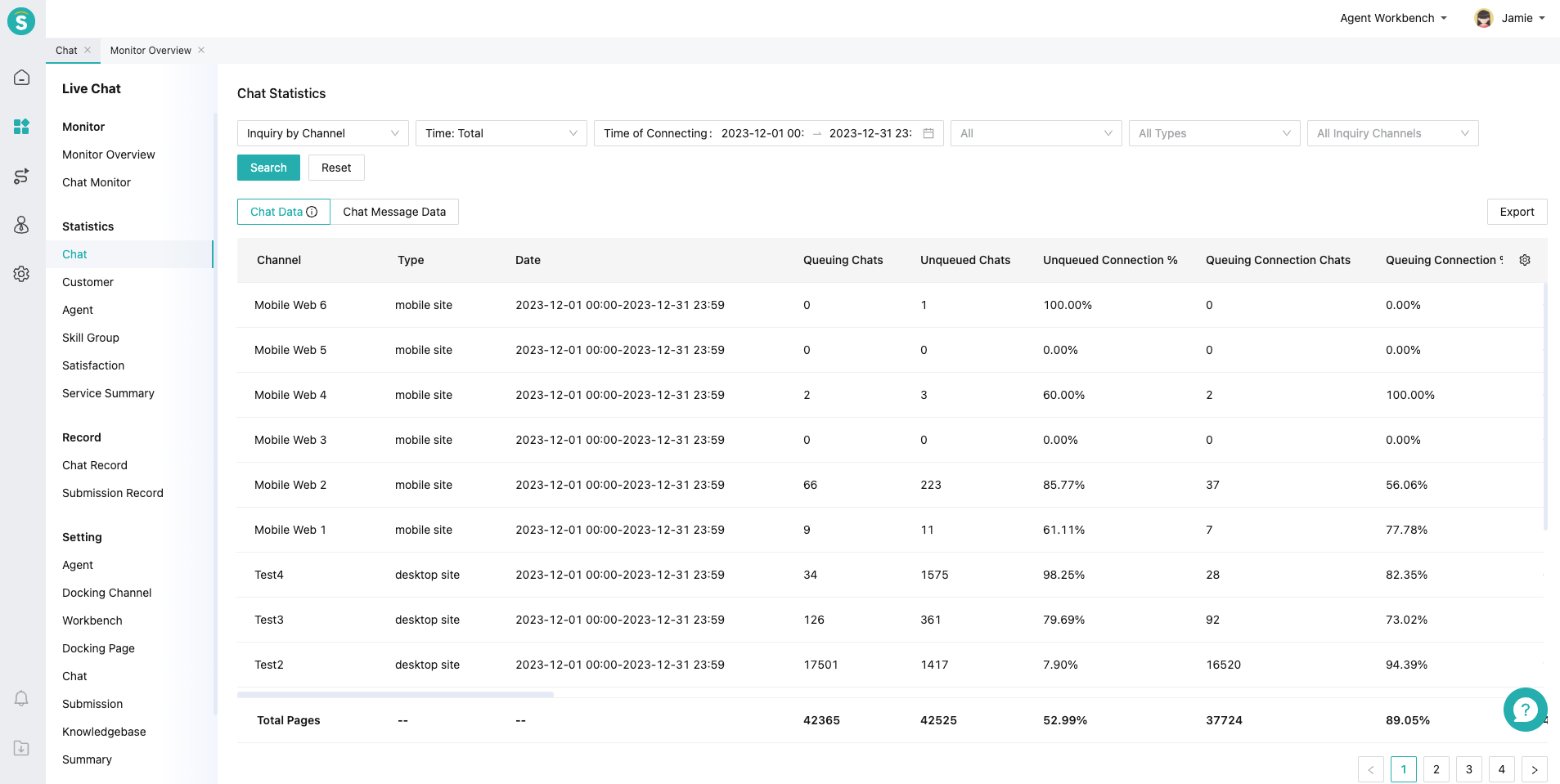Image resolution: width=1560 pixels, height=784 pixels.
Task: Click the table horizontal scrollbar
Action: [x=395, y=694]
